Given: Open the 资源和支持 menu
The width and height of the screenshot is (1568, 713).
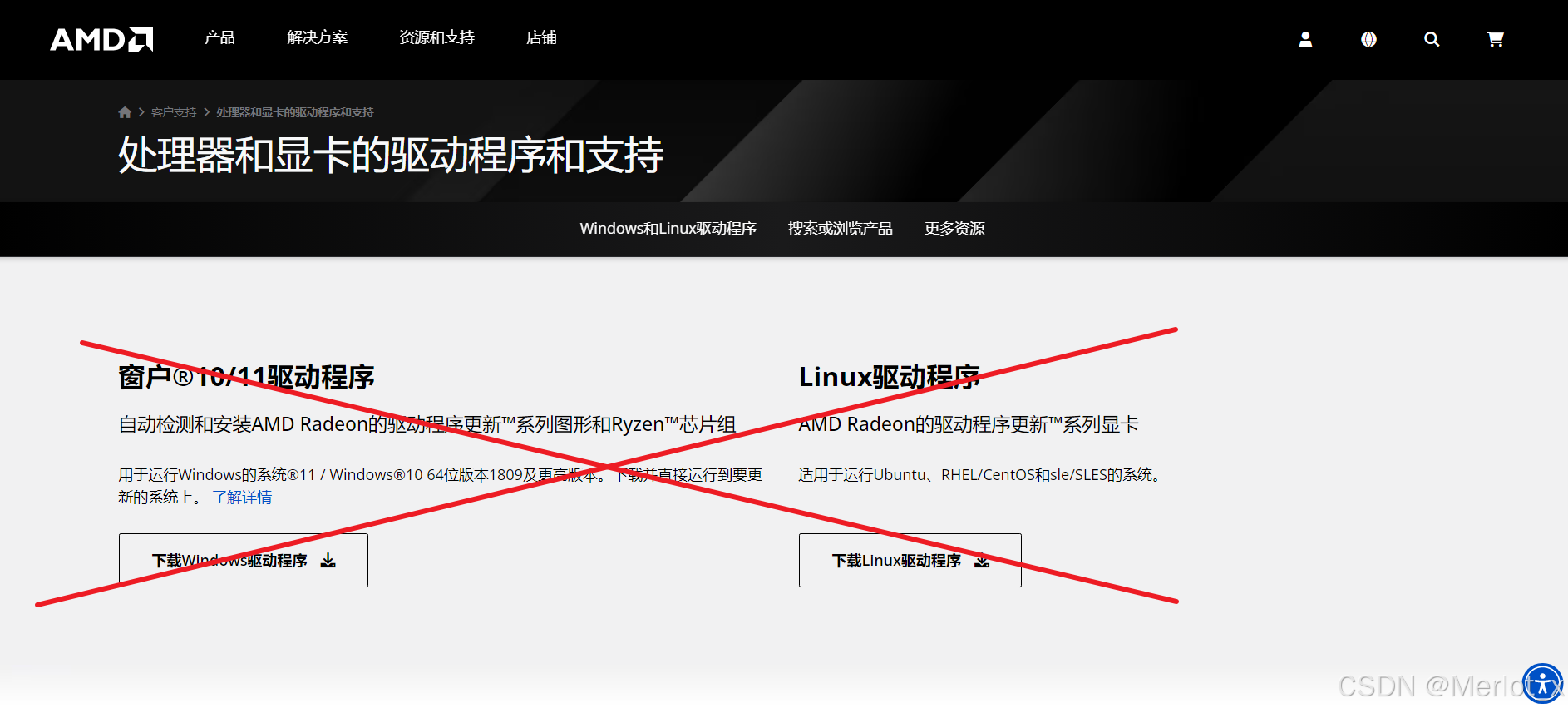Looking at the screenshot, I should pyautogui.click(x=436, y=37).
